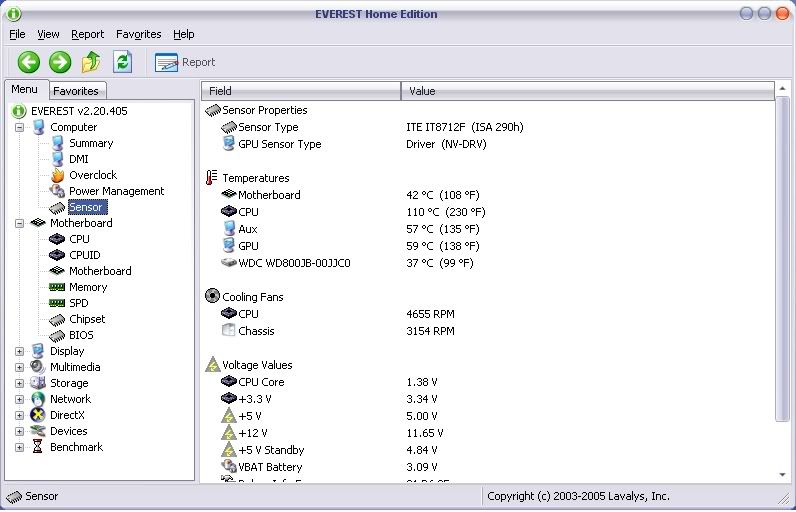Select the DirectX icon in the tree
Screen dimensions: 796x512
[x=38, y=415]
